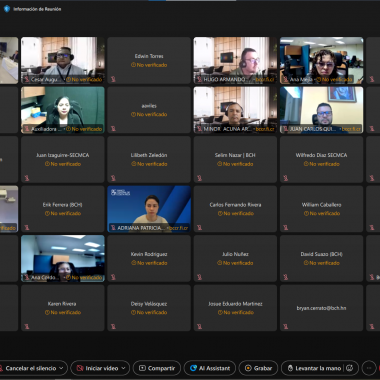
Task: Click 'No verificado' under Julio Nuñez
Action: coord(235,263)
